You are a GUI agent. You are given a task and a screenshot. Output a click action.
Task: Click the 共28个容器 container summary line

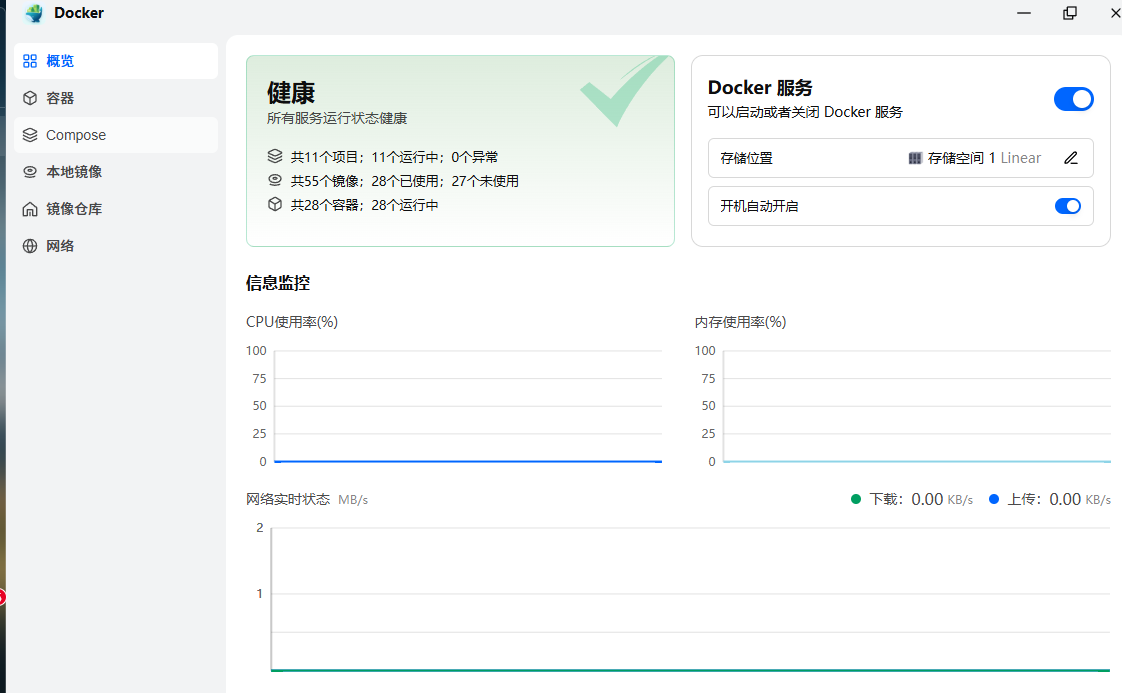click(x=364, y=205)
